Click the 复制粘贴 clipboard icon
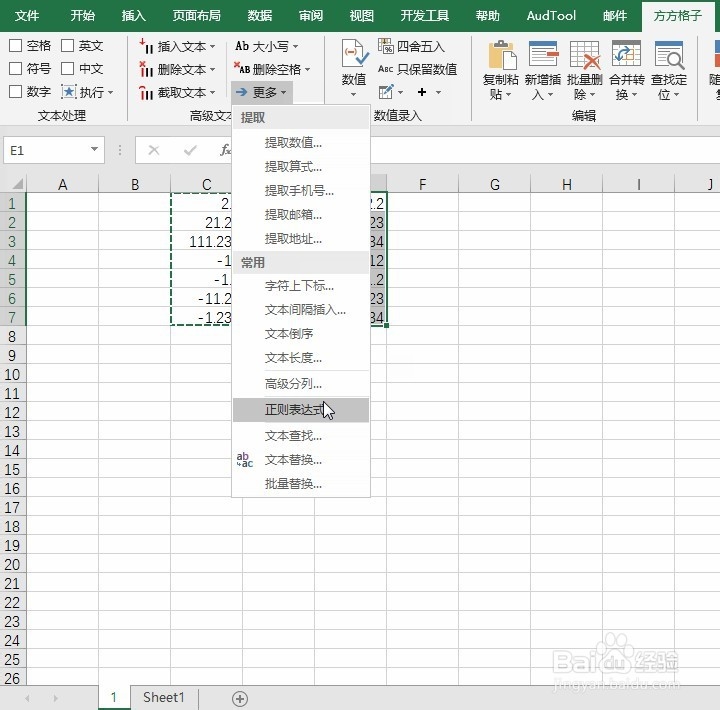 coord(501,55)
